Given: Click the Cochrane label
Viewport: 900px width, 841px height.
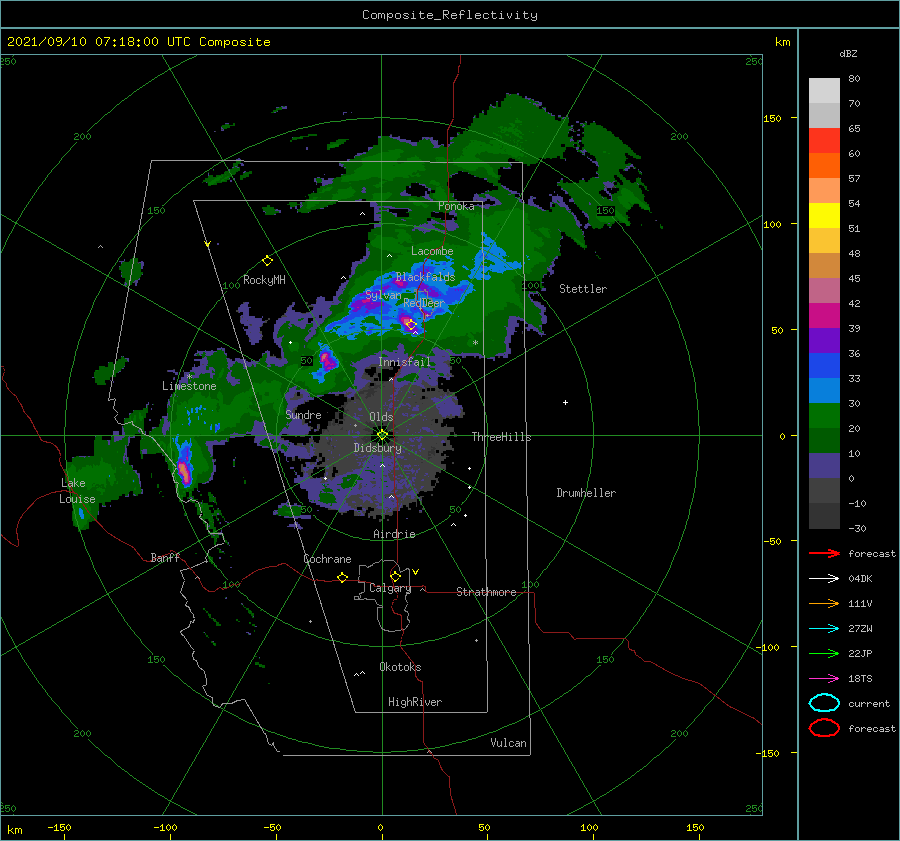Looking at the screenshot, I should 327,559.
